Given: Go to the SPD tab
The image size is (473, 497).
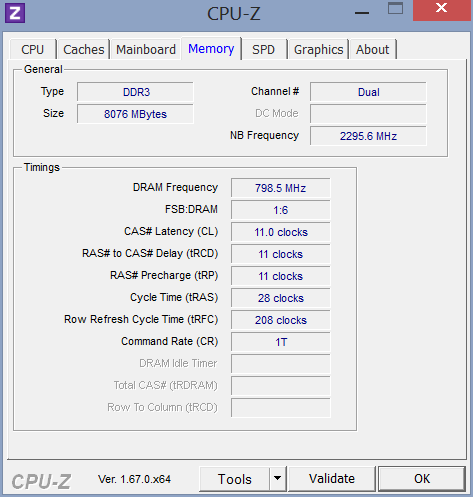Looking at the screenshot, I should (x=263, y=50).
